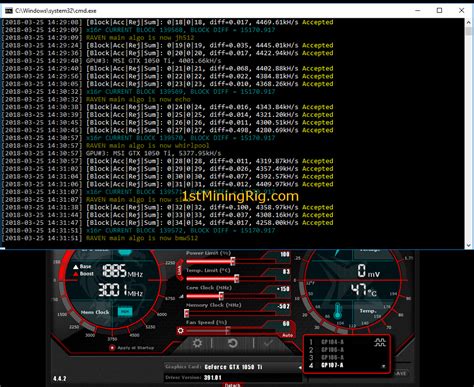The height and width of the screenshot is (387, 474).
Task: Adjust the Memory Clock slider handle
Action: [x=187, y=313]
